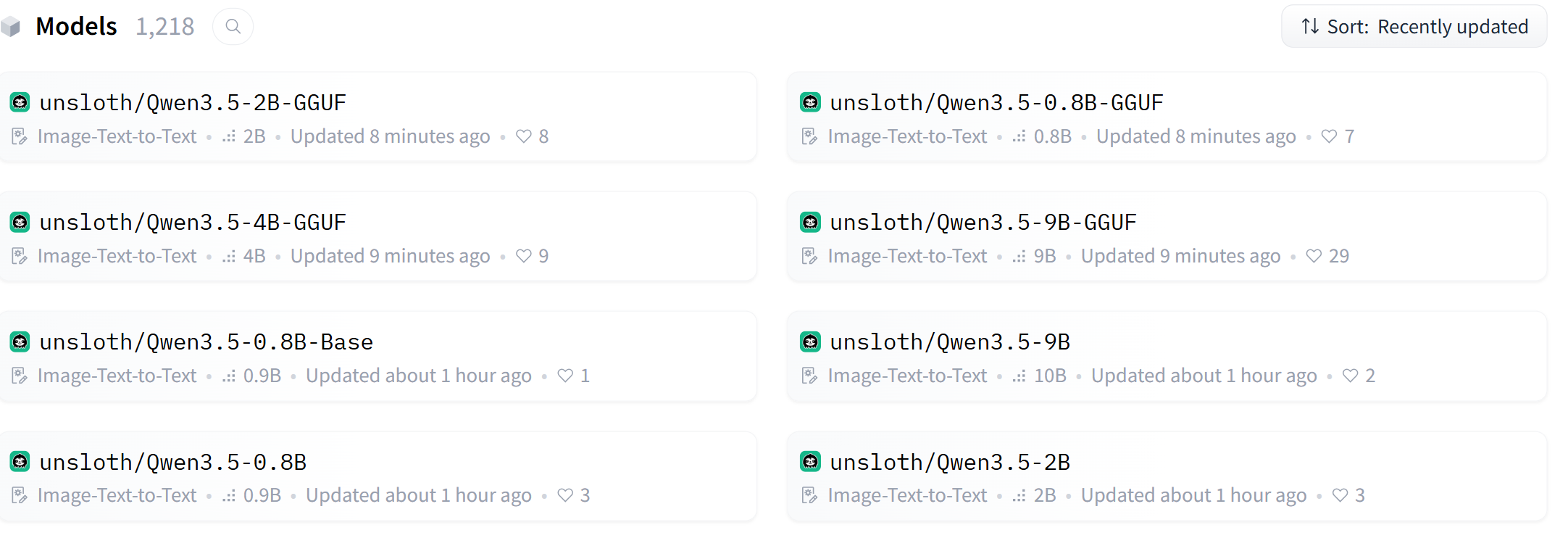This screenshot has width=1568, height=546.
Task: Open the Sort: Recently updated dropdown
Action: [x=1414, y=27]
